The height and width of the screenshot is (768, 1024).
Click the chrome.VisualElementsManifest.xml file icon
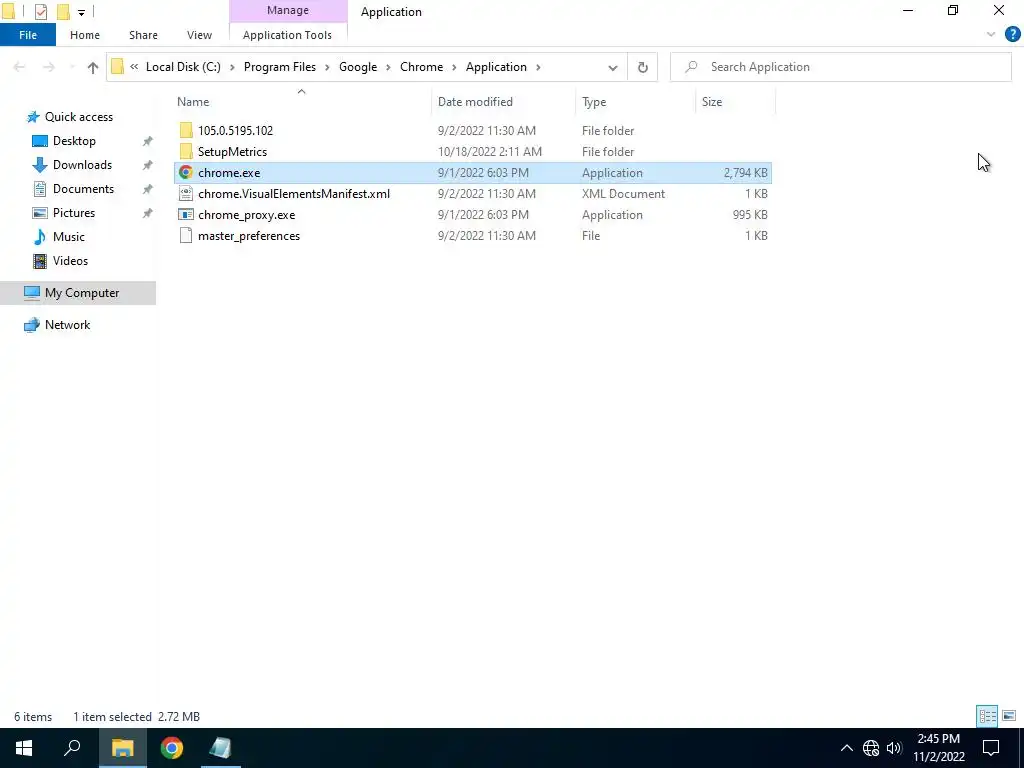click(x=186, y=193)
